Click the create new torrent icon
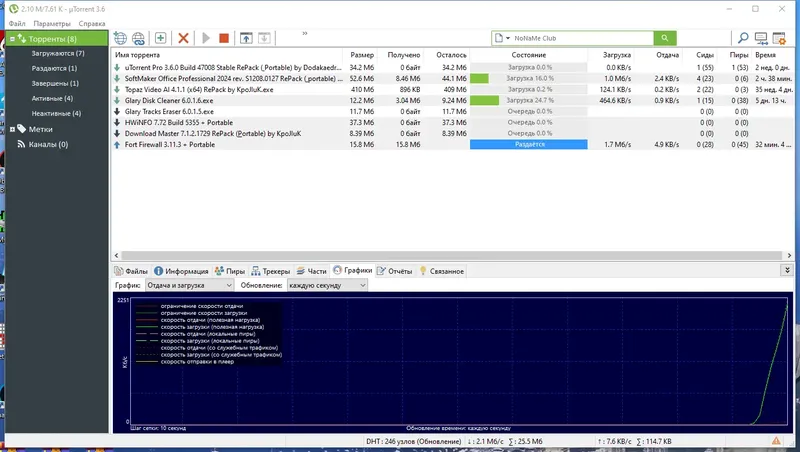800x452 pixels. (160, 38)
